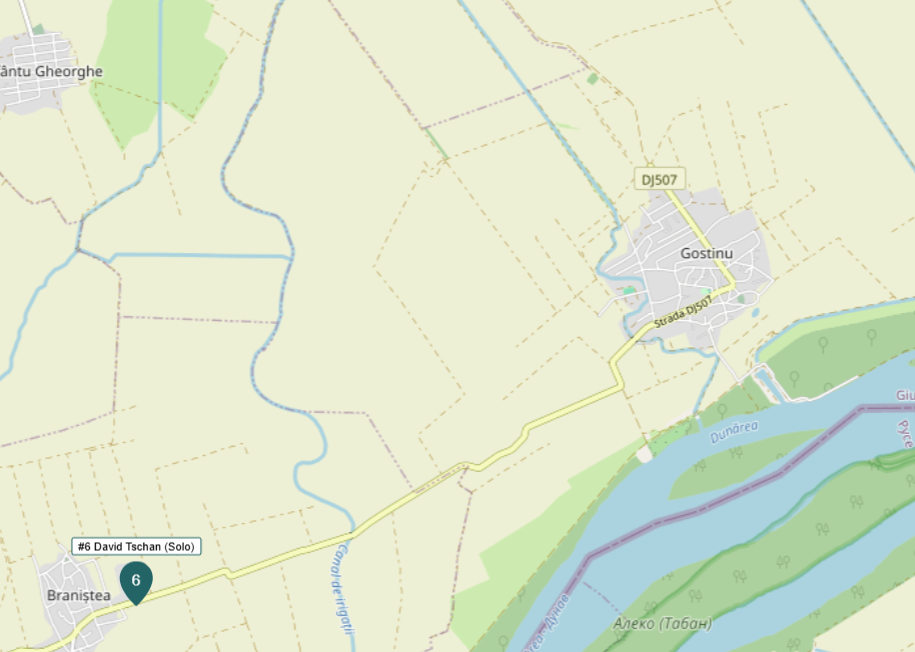Screen dimensions: 915x652
Task: Click the beige patch on the Danube riverbank
Action: click(644, 454)
